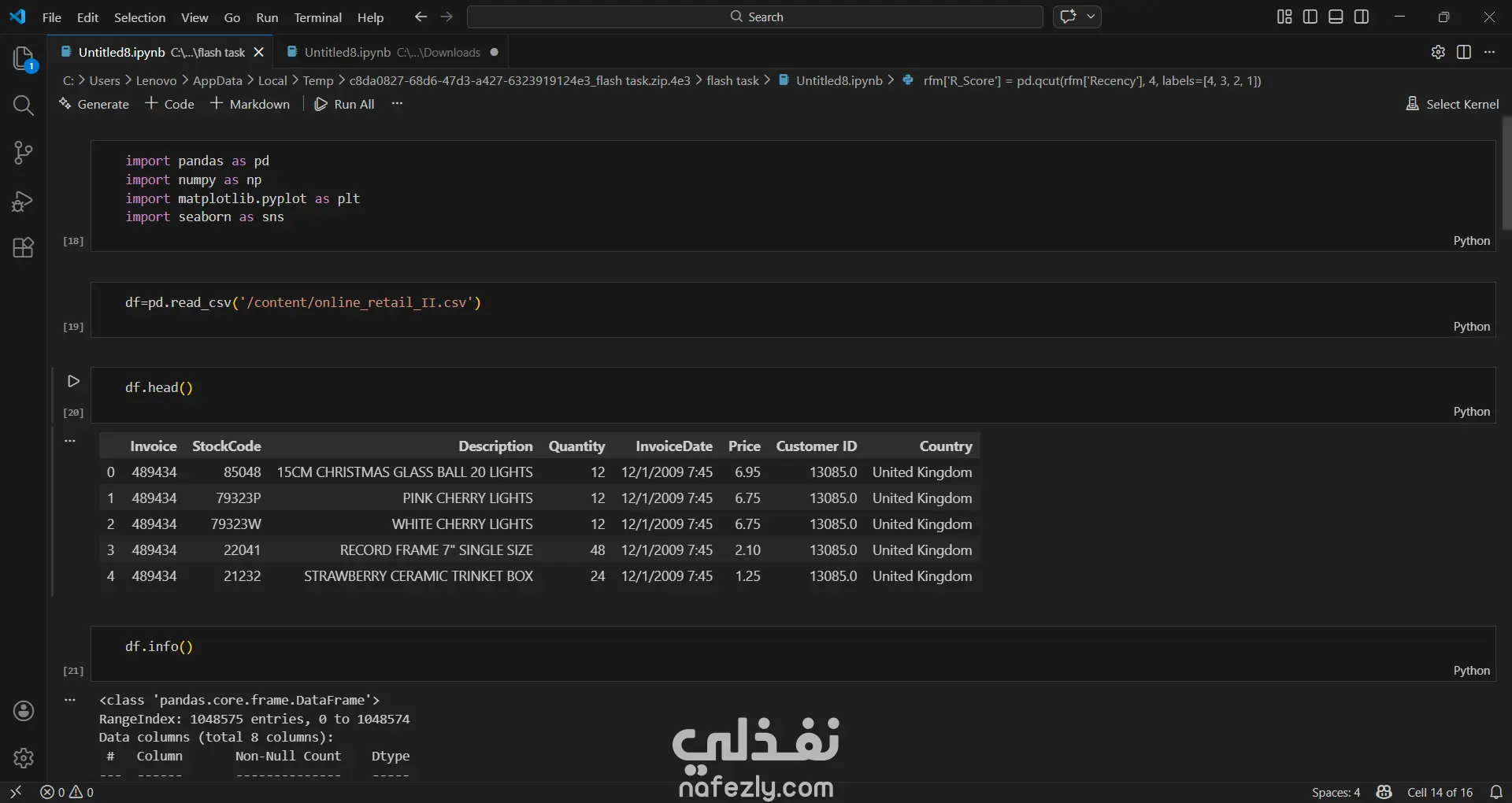The image size is (1512, 803).
Task: Click the rfm['R_Score'] breadcrumb cell entry
Action: pyautogui.click(x=1081, y=80)
